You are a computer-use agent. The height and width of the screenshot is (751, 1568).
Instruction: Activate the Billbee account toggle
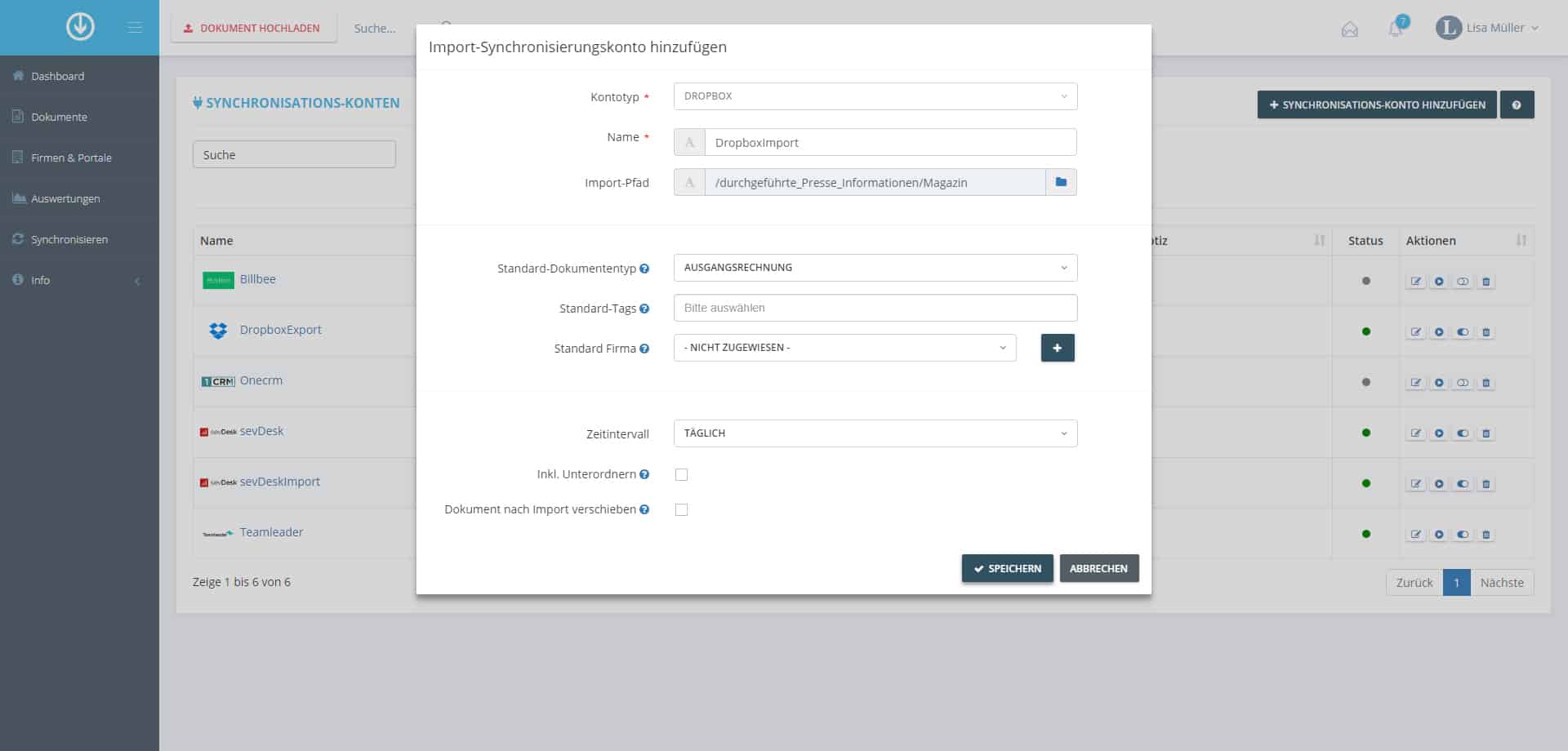[x=1463, y=282]
